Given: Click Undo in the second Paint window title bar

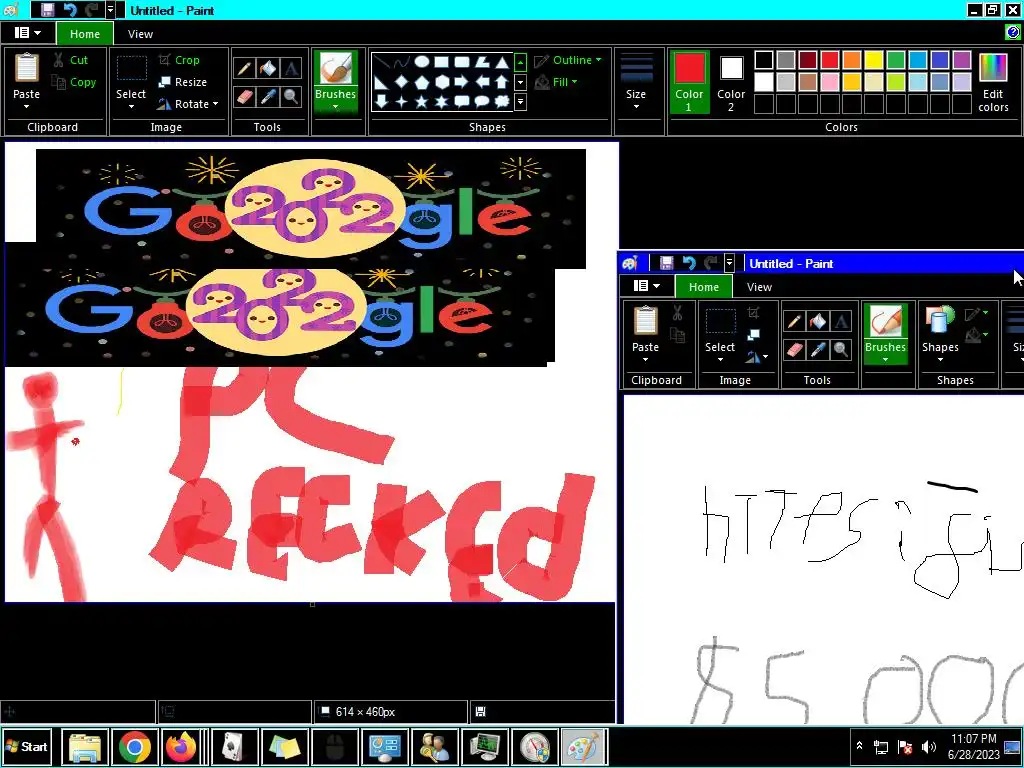Looking at the screenshot, I should coord(688,263).
